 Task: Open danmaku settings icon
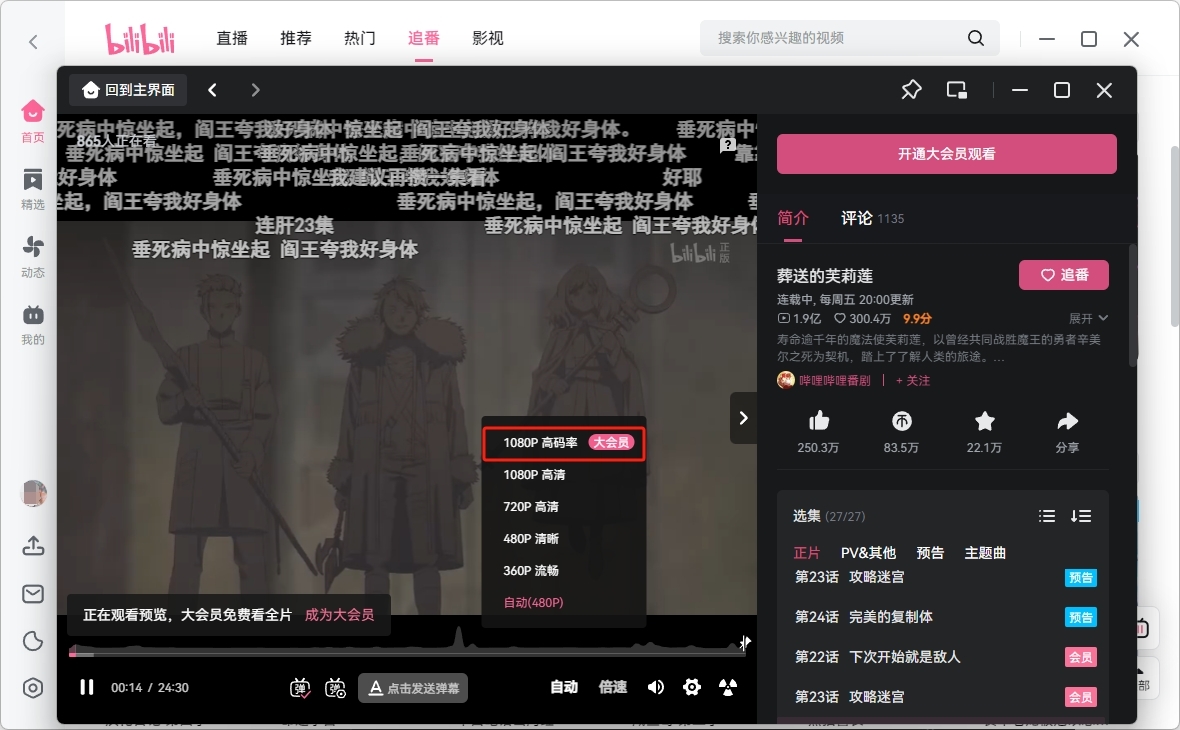coord(335,687)
